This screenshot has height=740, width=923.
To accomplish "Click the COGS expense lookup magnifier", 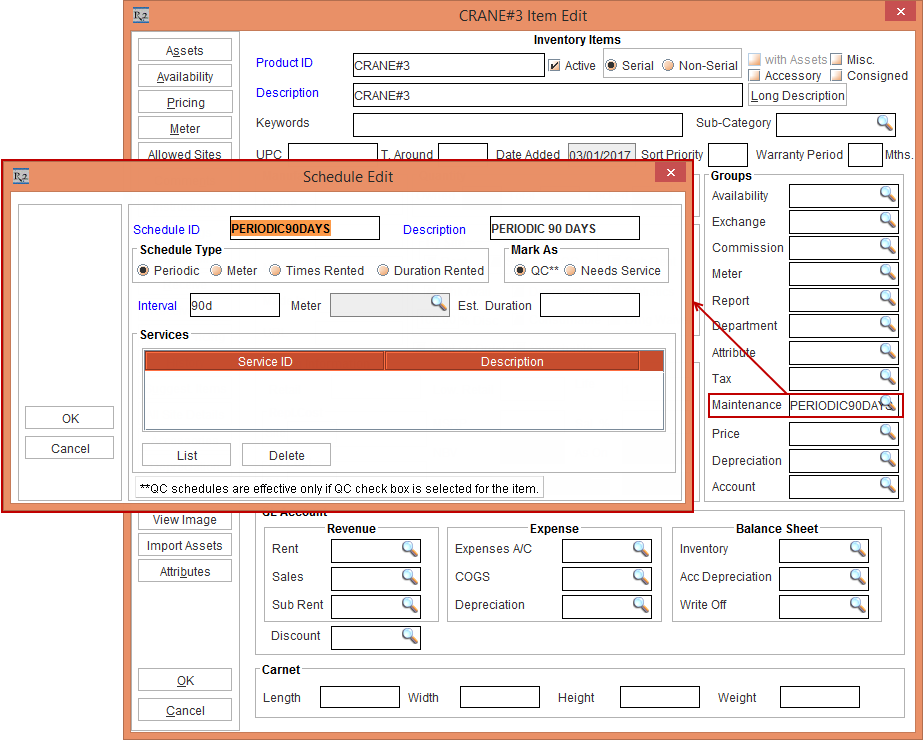I will 640,576.
